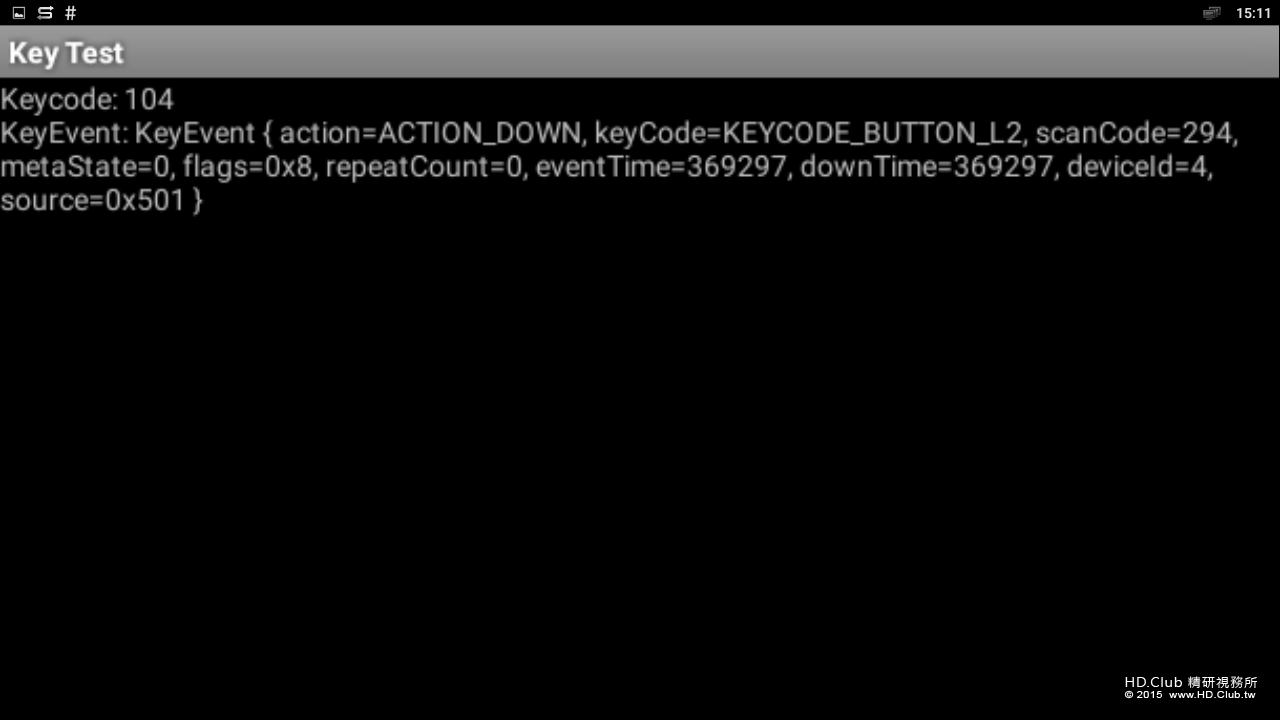Click the flags=0x8 value

coord(247,167)
